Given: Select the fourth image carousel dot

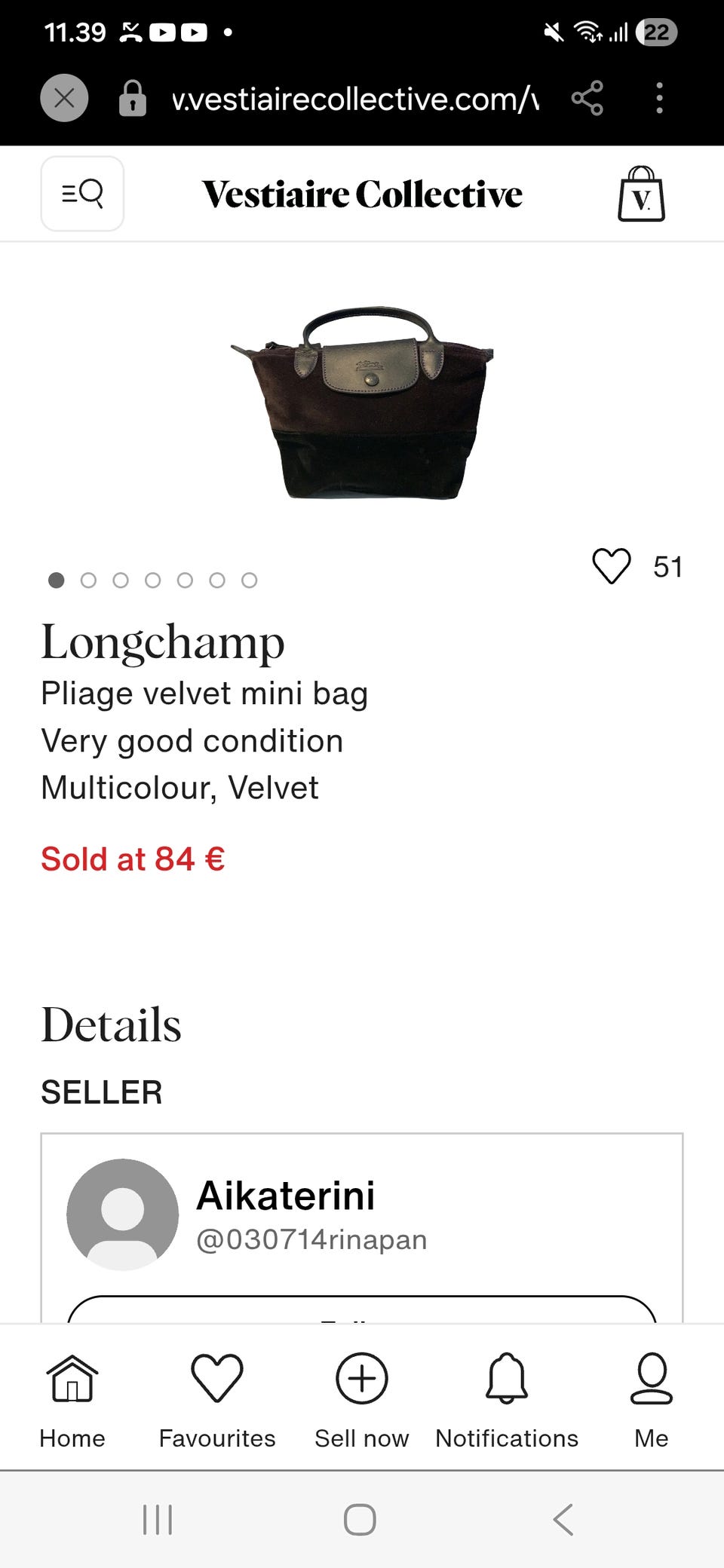Looking at the screenshot, I should pyautogui.click(x=153, y=580).
